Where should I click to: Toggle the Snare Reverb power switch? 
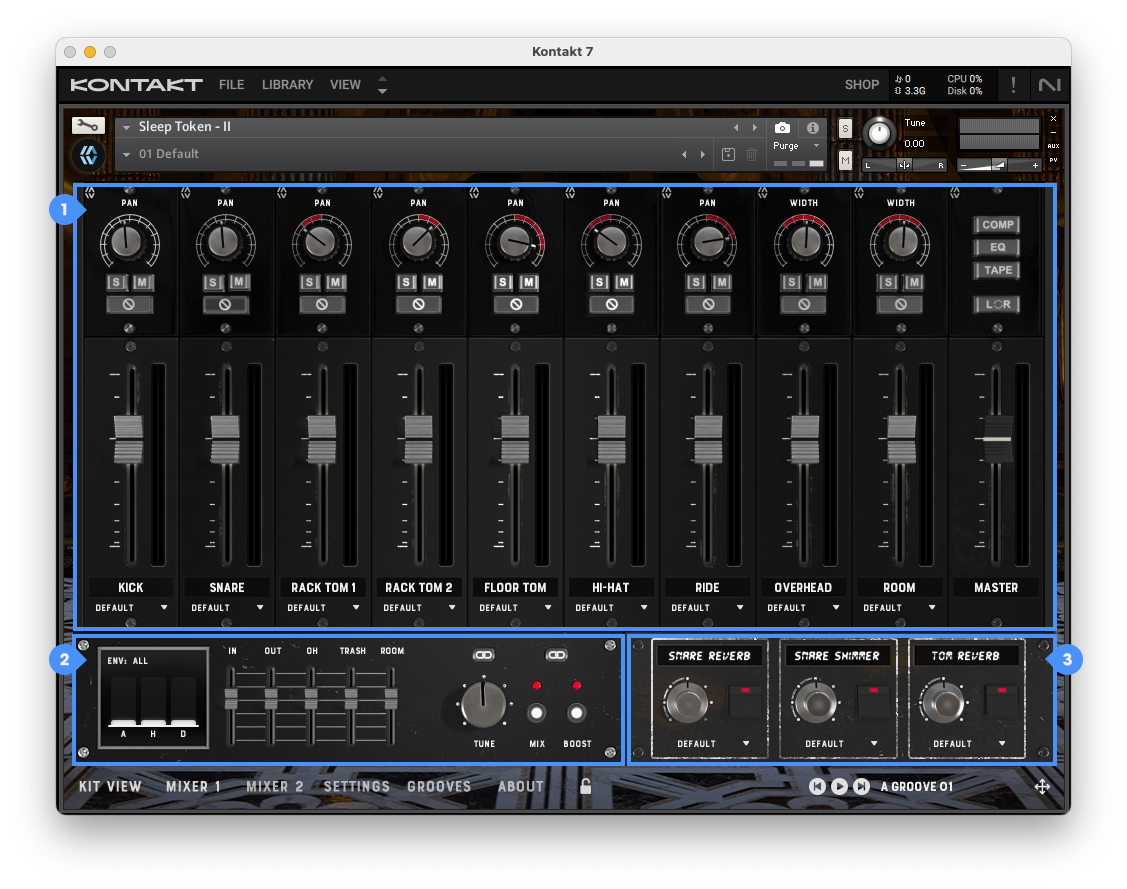tap(743, 702)
